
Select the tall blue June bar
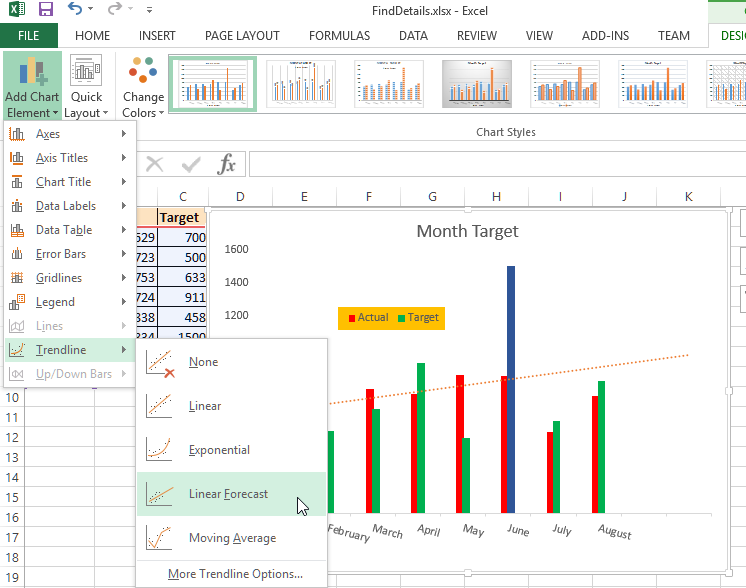pos(511,389)
